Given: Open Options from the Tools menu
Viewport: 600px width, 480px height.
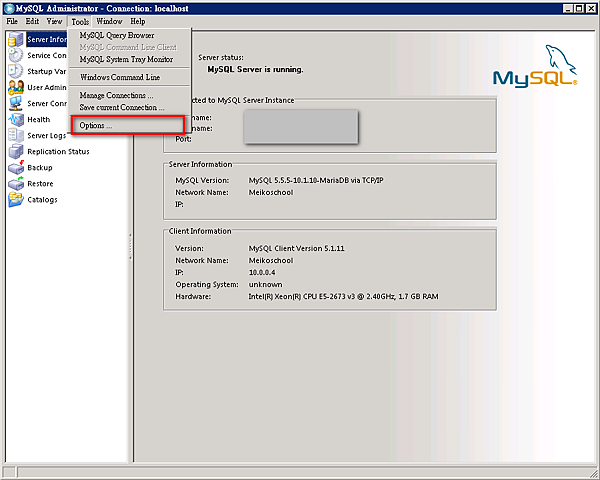Looking at the screenshot, I should coord(128,126).
